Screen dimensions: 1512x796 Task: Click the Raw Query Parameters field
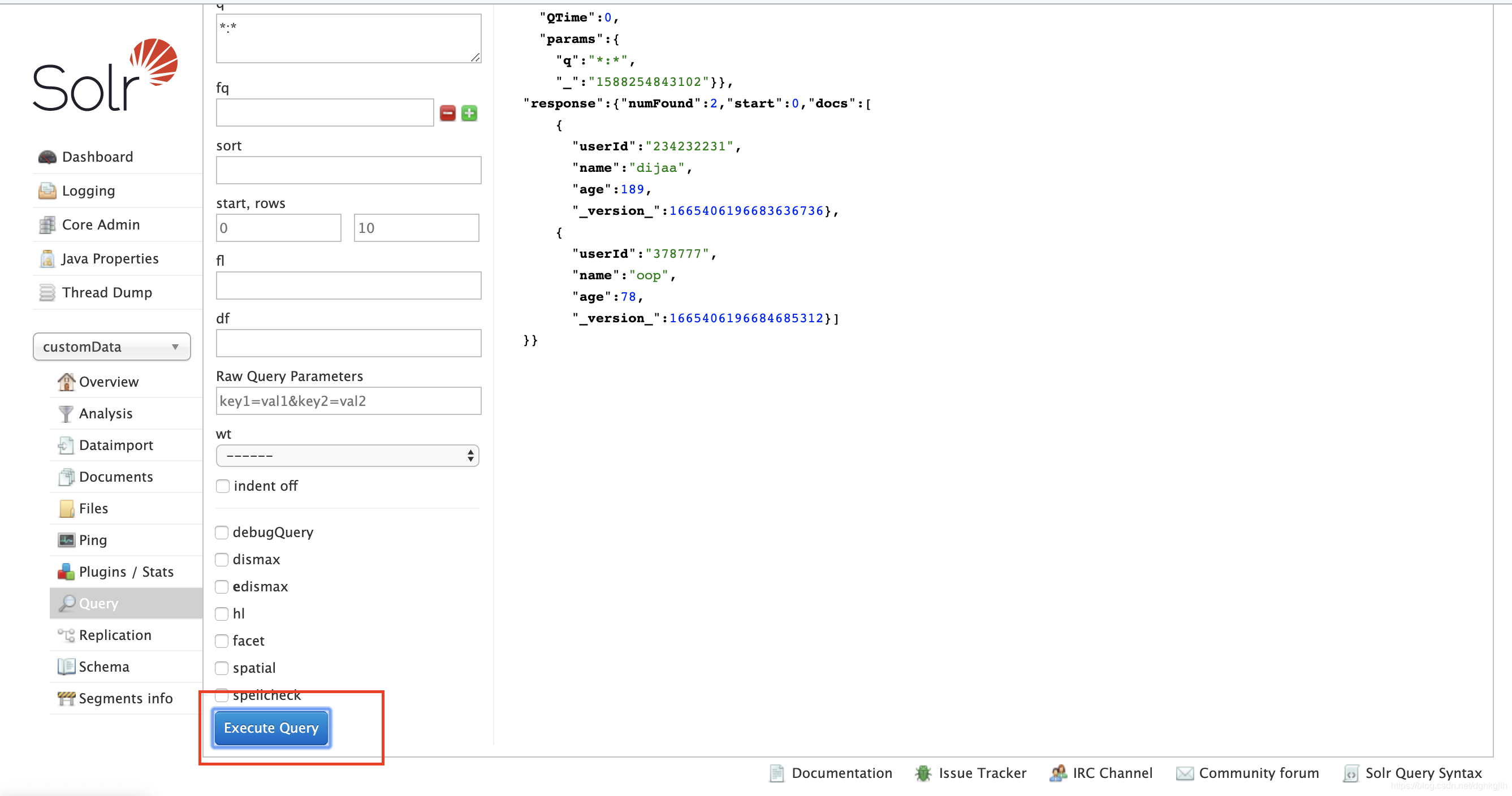click(x=349, y=401)
